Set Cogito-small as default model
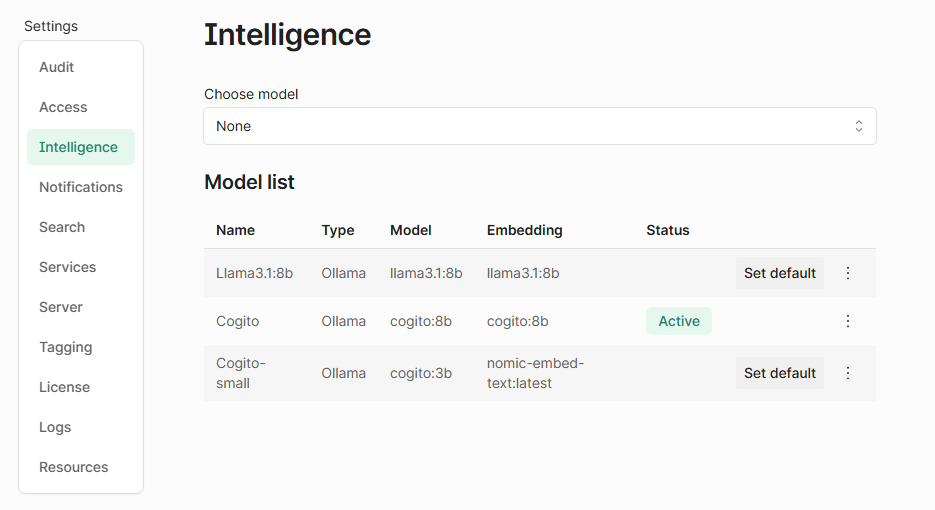The width and height of the screenshot is (935, 510). point(780,373)
